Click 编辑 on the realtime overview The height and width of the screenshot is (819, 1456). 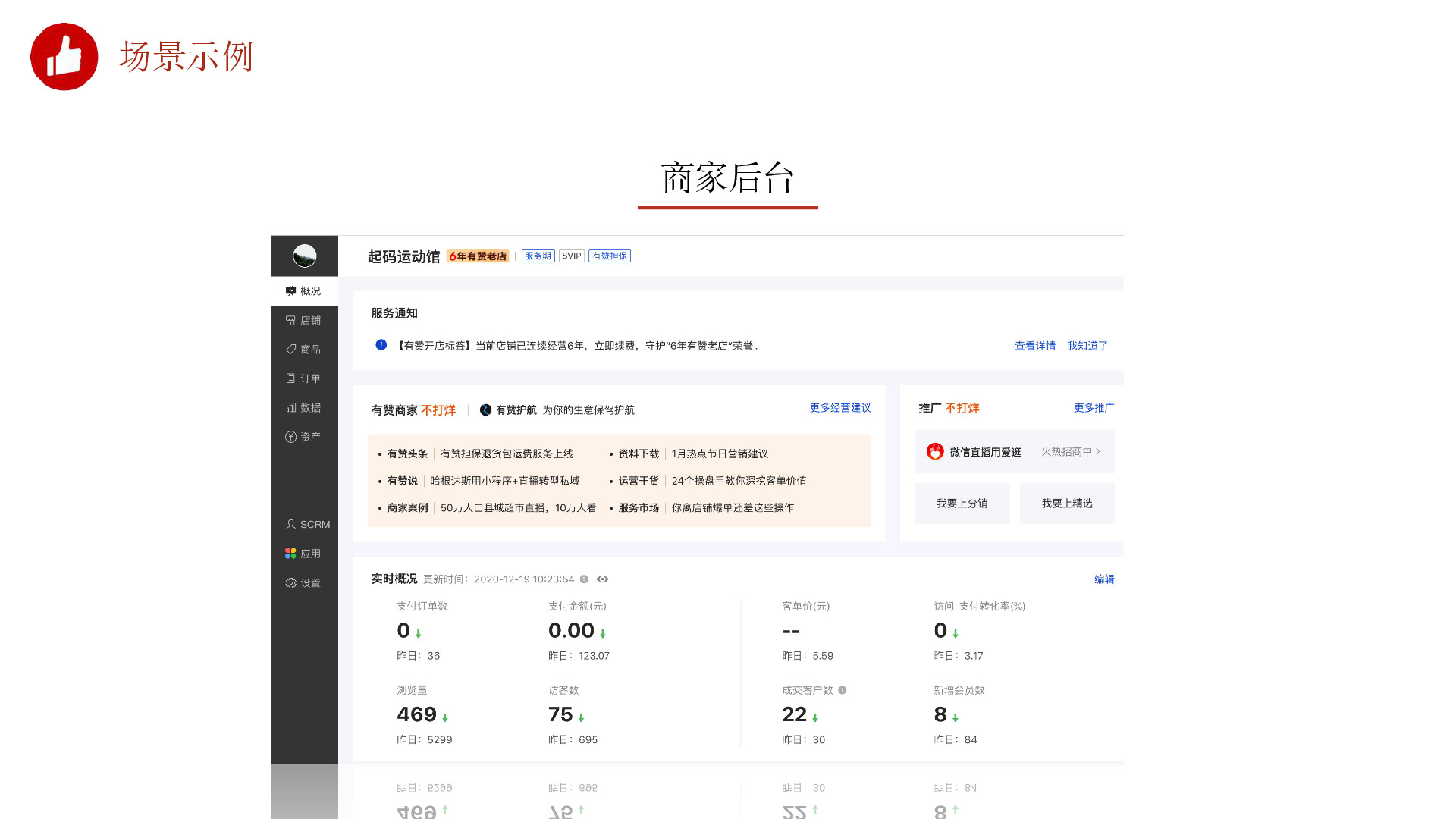(x=1104, y=579)
